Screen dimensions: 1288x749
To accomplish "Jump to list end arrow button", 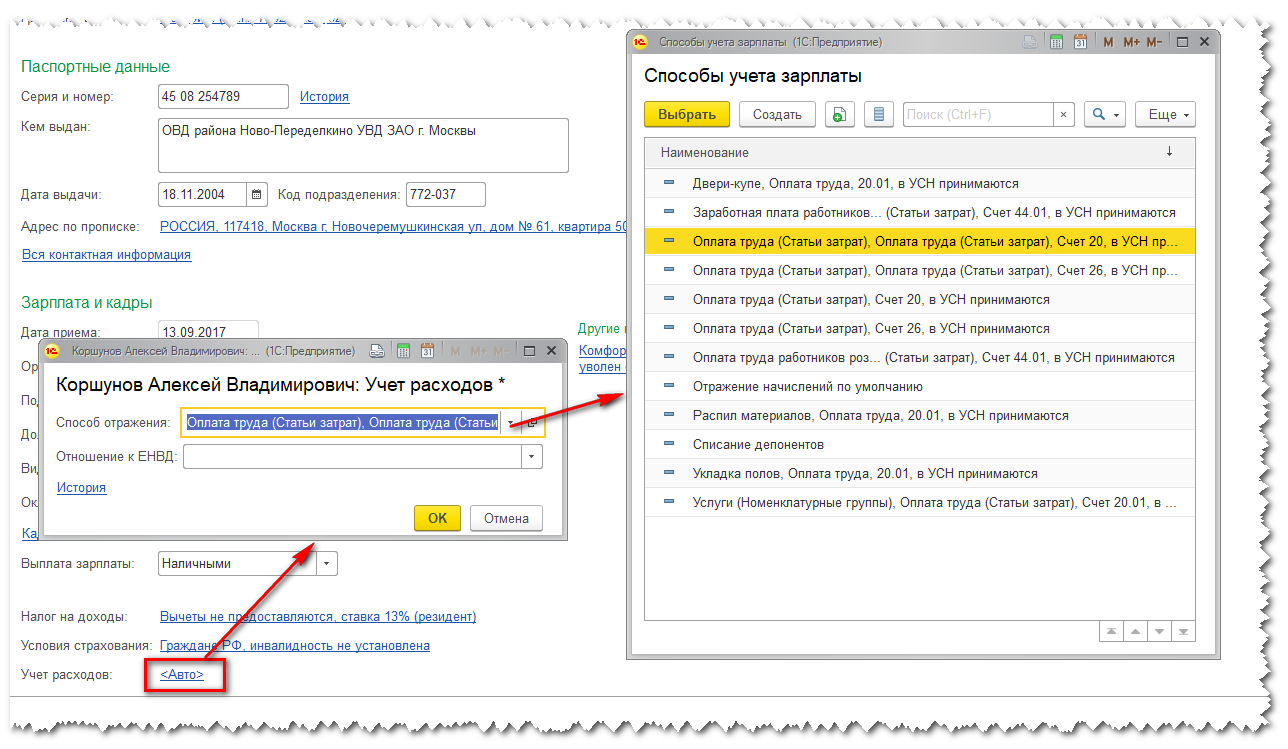I will pos(1183,631).
